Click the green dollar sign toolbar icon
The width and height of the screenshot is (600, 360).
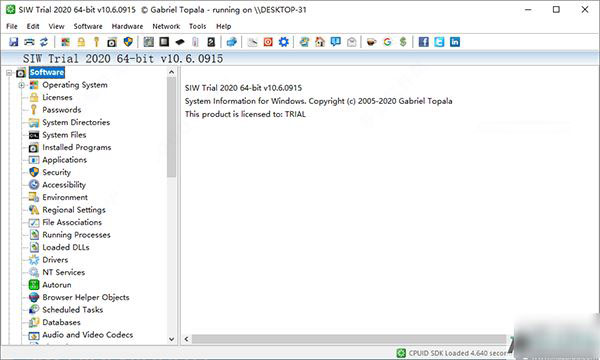click(x=403, y=42)
